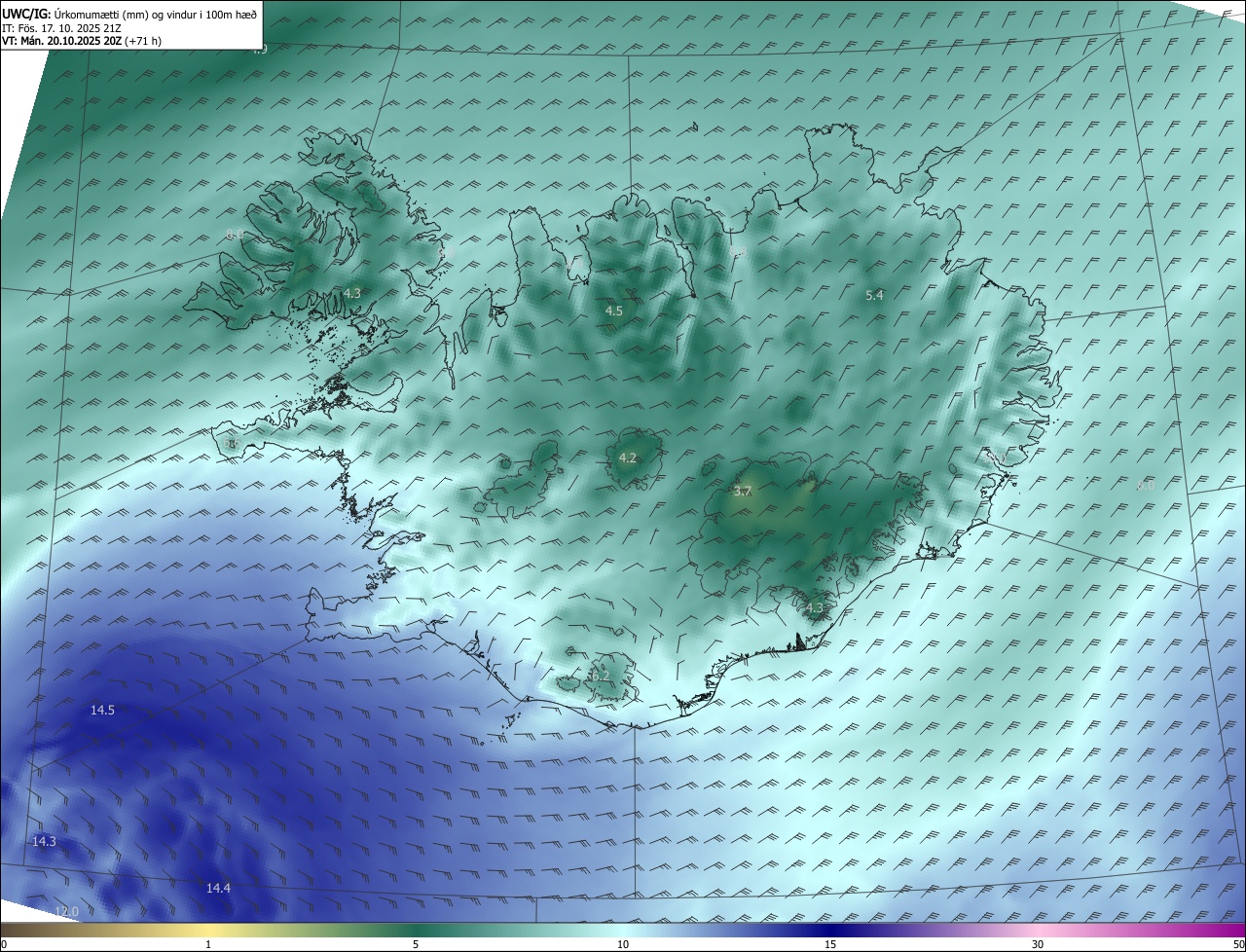Click the '5.4' value in northeast Iceland
The width and height of the screenshot is (1246, 952).
(x=874, y=295)
